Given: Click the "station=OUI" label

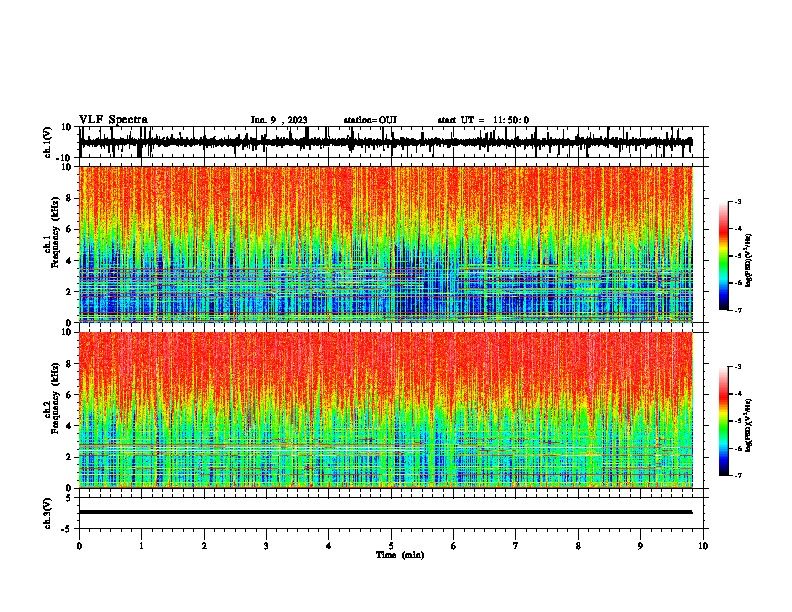Looking at the screenshot, I should point(370,120).
